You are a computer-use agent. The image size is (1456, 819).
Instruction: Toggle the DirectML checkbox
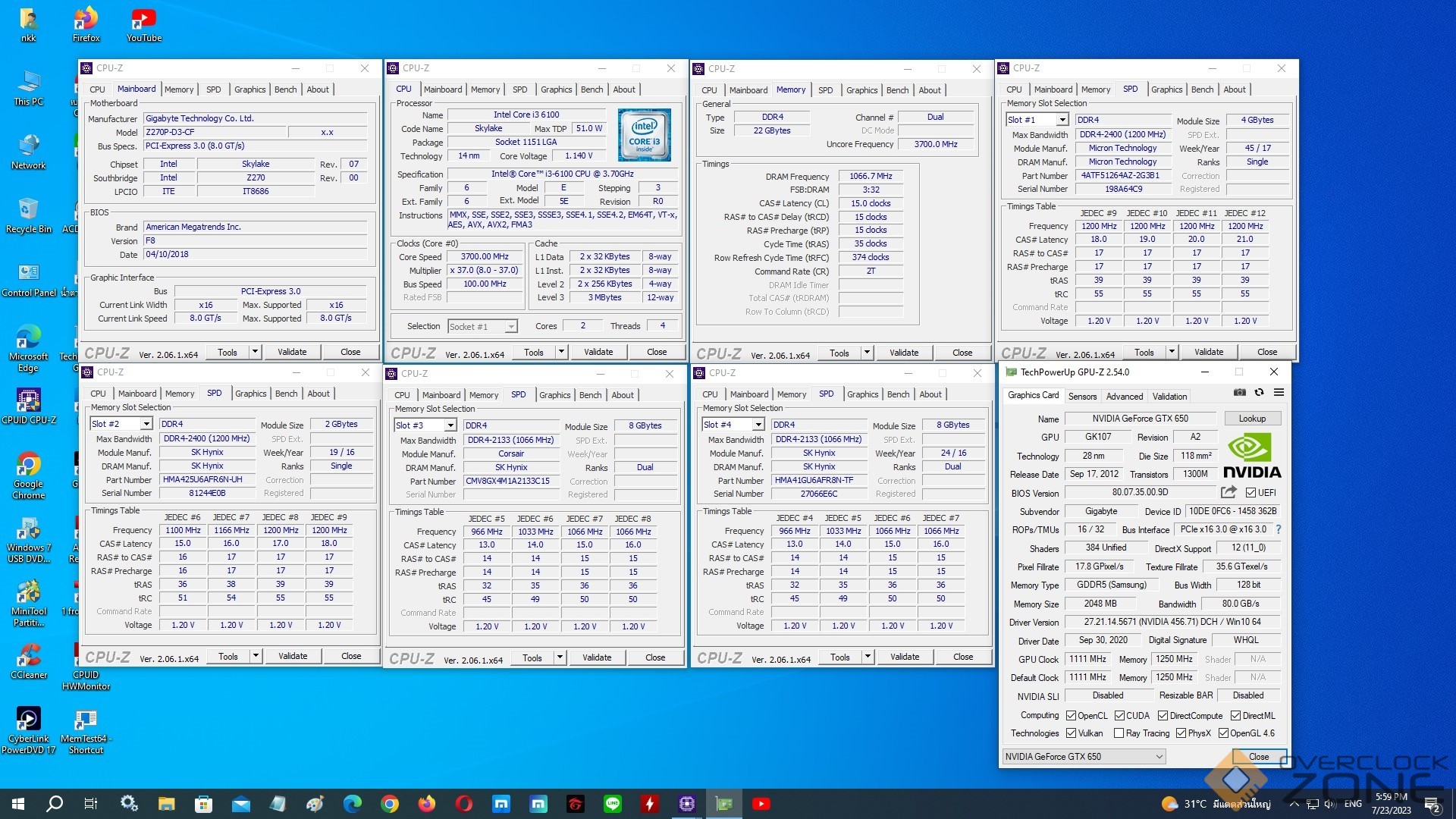pos(1235,716)
